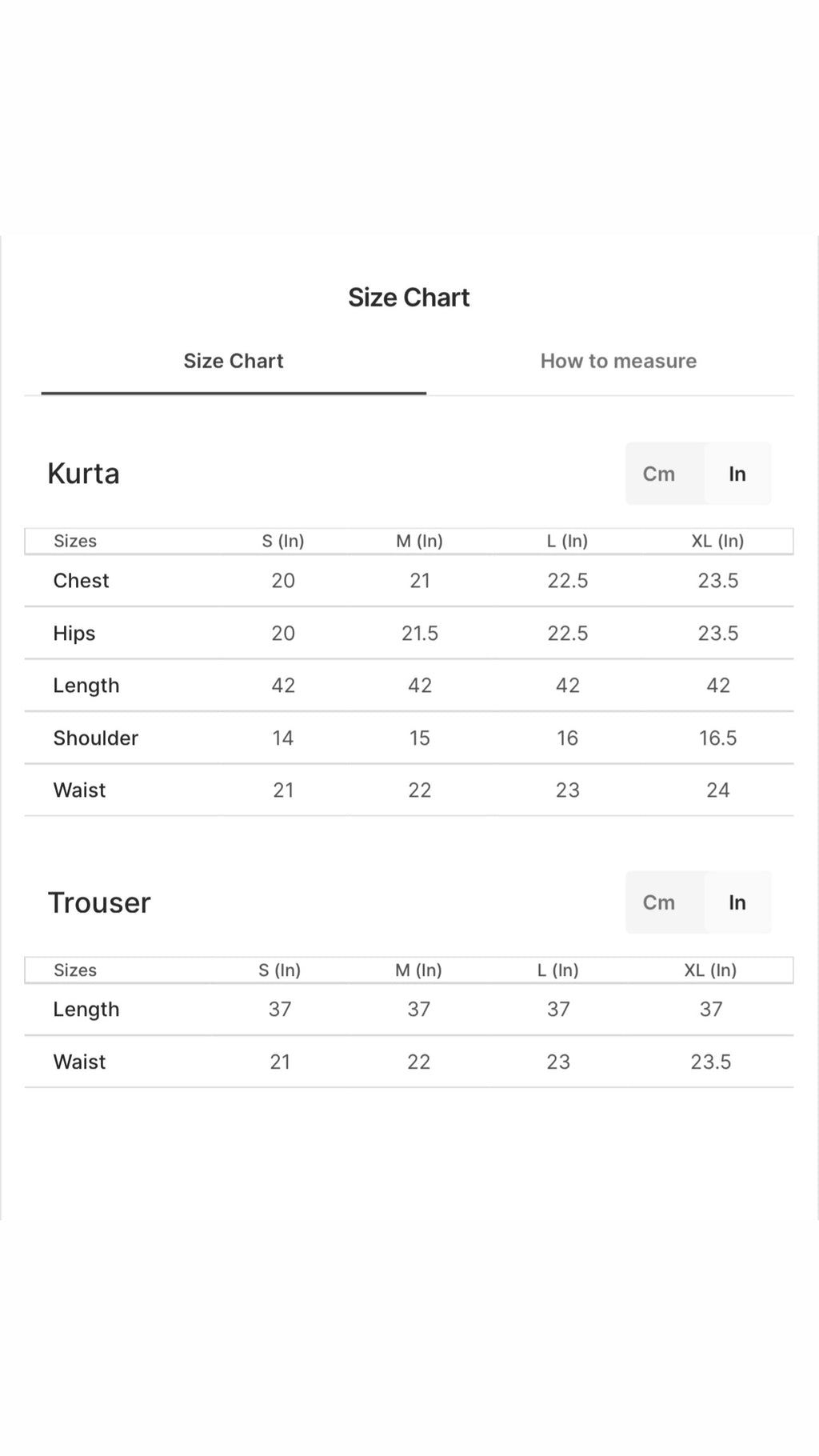This screenshot has width=819, height=1456.
Task: Click the Kurta Length L value 42
Action: click(568, 686)
